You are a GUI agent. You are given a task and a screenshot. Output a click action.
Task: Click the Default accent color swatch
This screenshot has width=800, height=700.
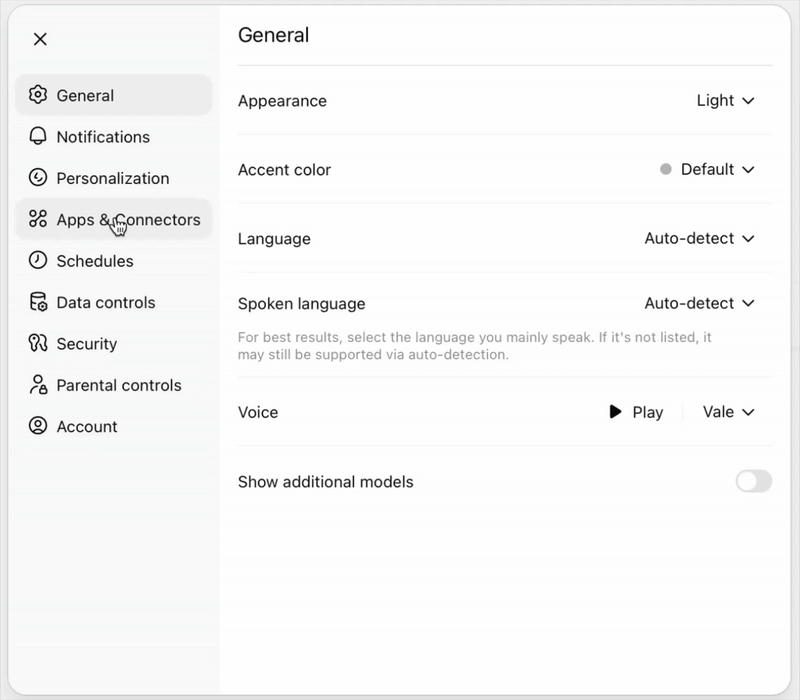click(x=664, y=169)
